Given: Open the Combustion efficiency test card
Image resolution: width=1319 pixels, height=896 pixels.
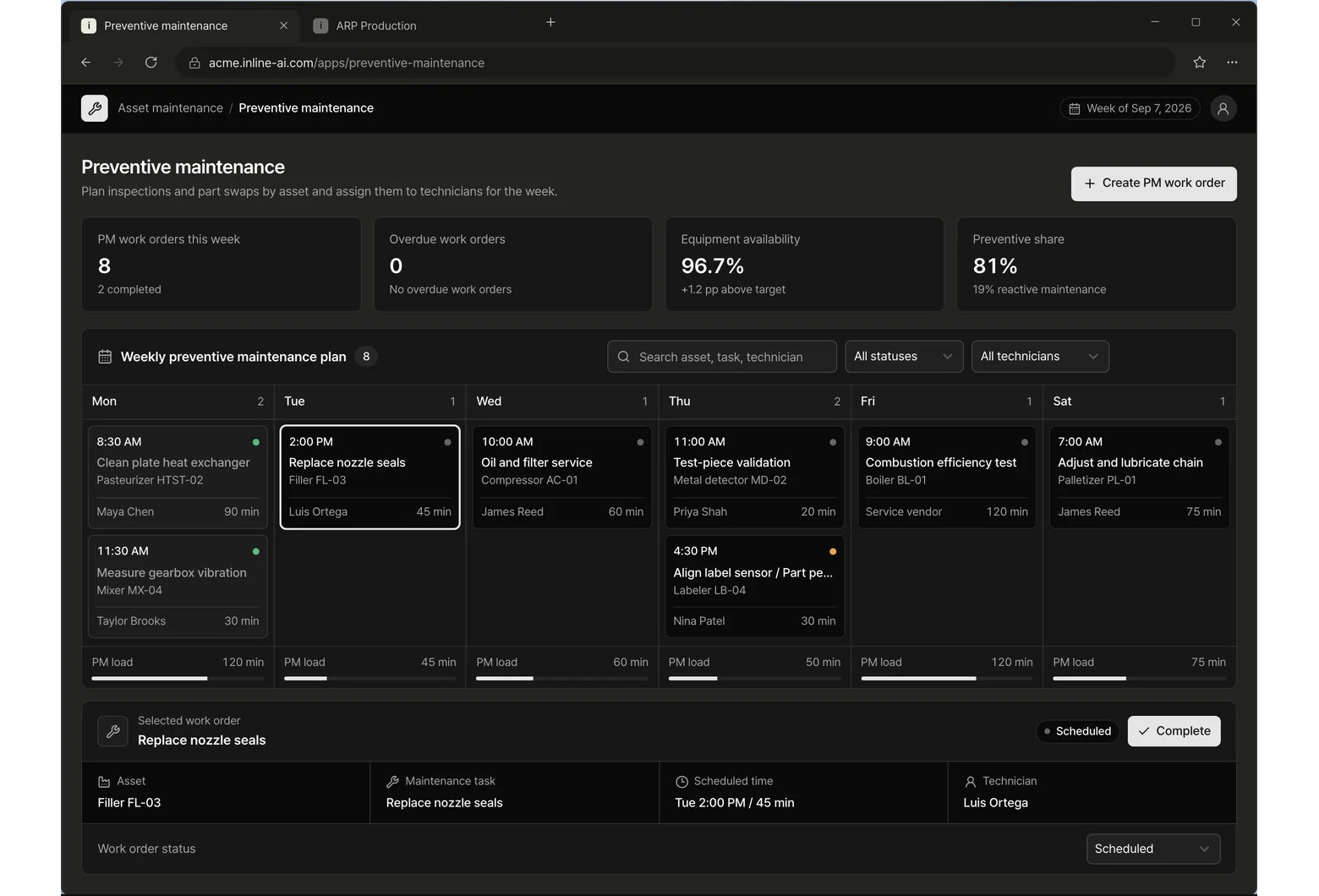Looking at the screenshot, I should point(947,477).
